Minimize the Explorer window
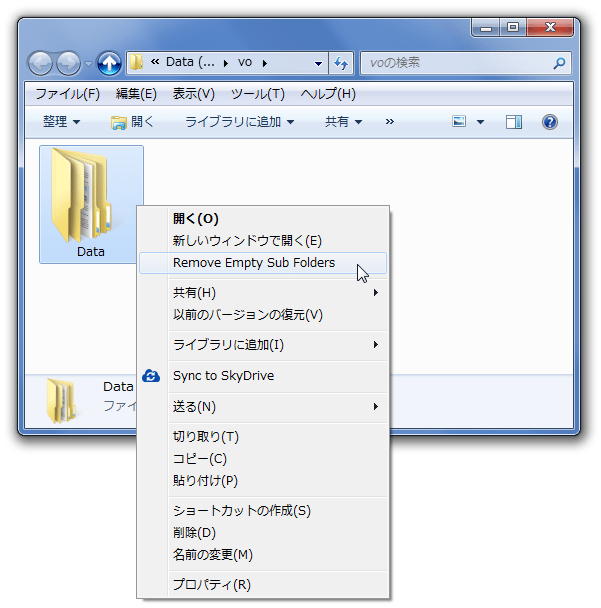 point(485,28)
